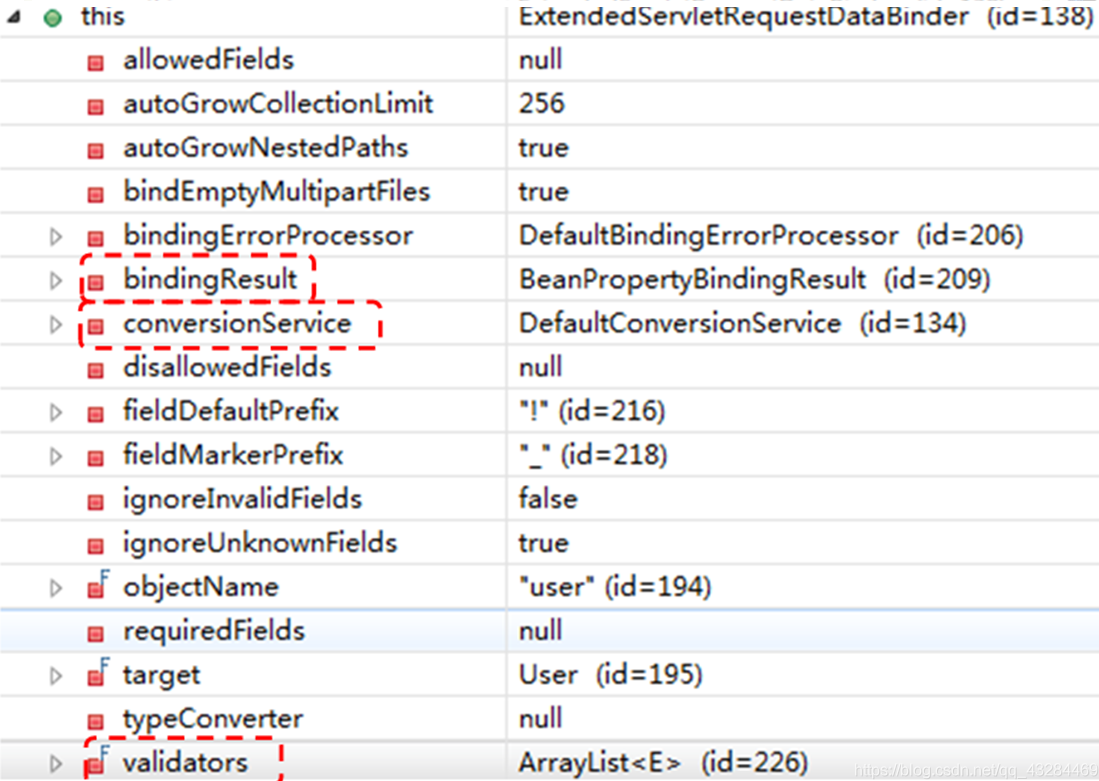
Task: Expand the conversionService node
Action: (56, 325)
